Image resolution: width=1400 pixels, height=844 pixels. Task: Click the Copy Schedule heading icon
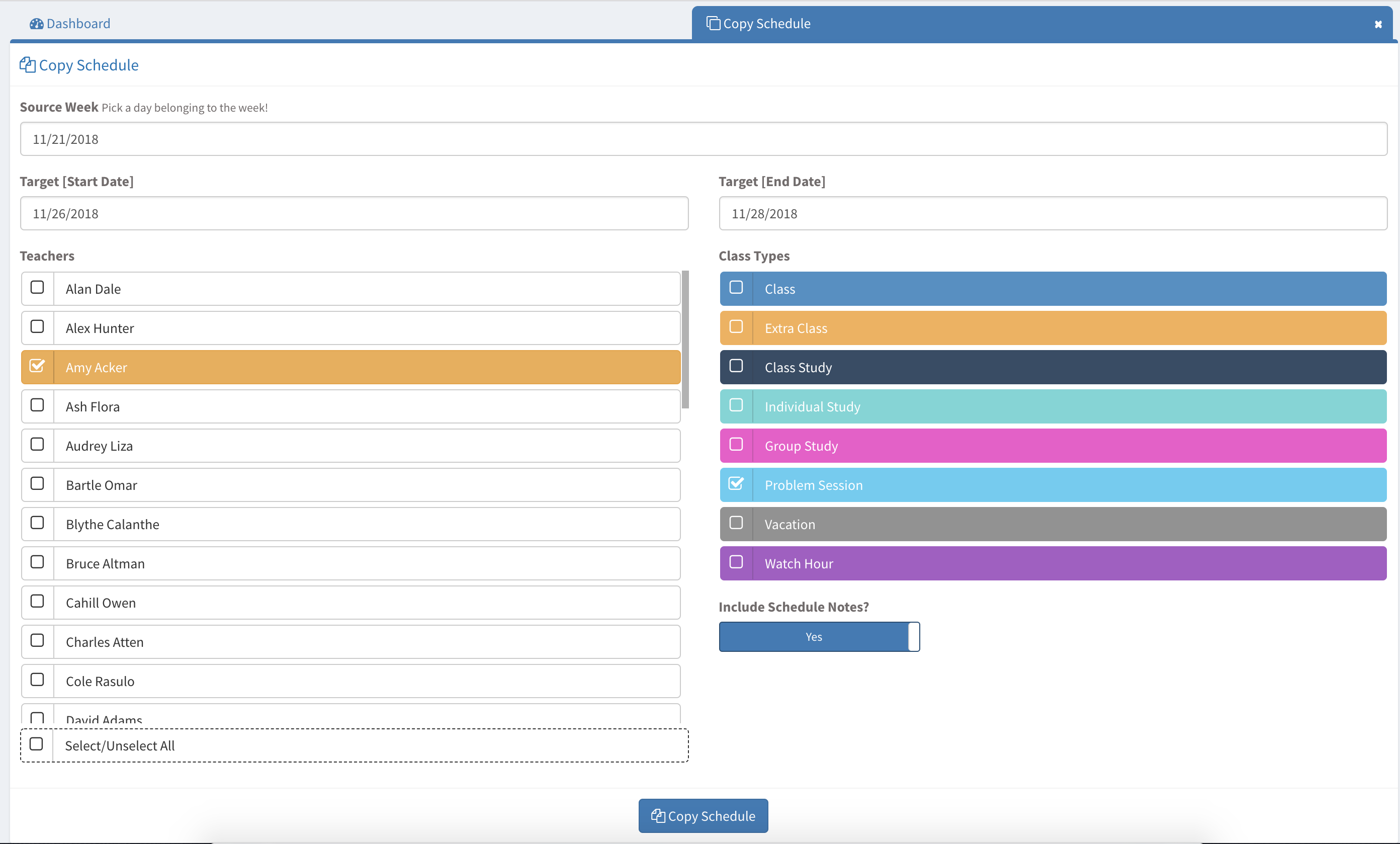point(27,65)
